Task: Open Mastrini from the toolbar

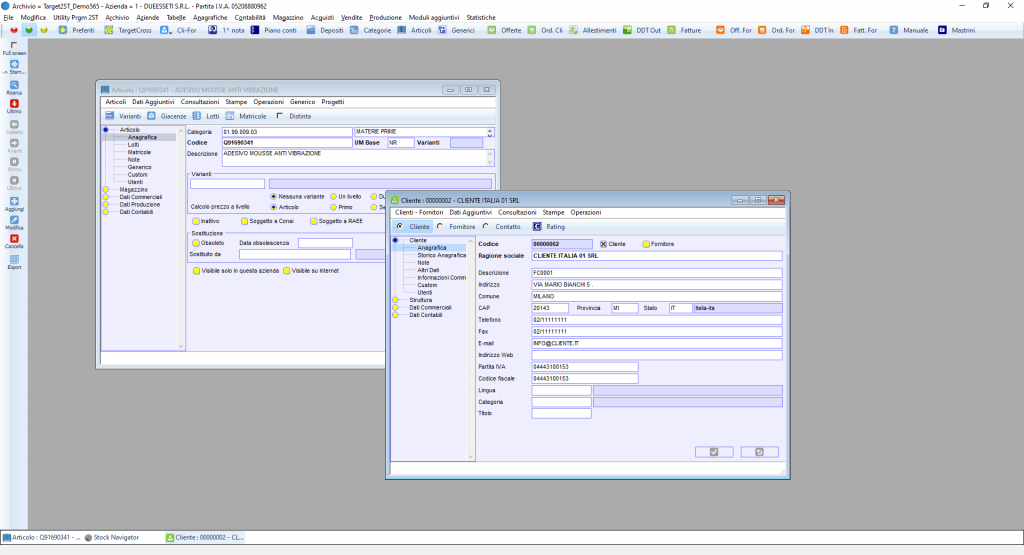Action: (x=956, y=30)
